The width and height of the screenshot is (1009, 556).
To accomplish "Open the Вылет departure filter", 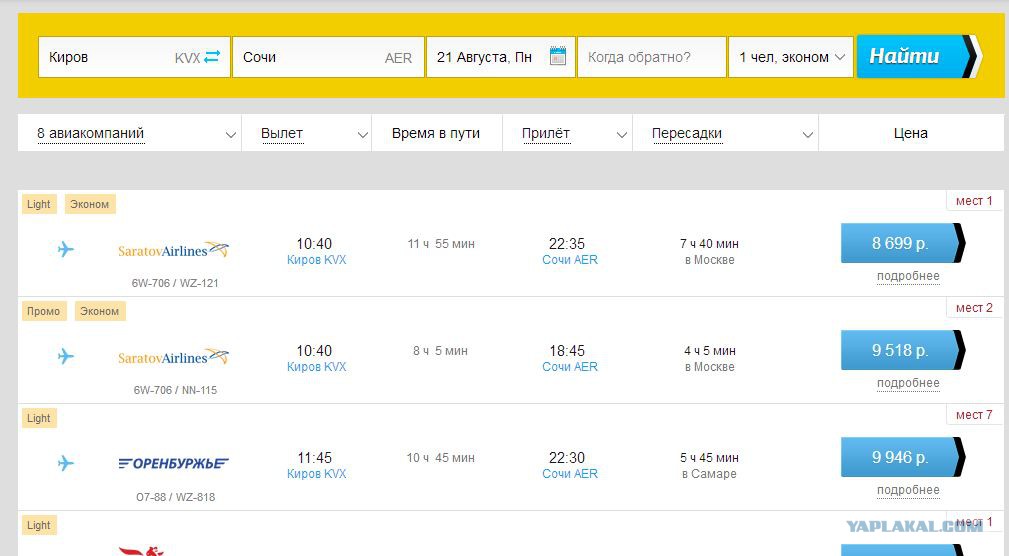I will (x=306, y=133).
